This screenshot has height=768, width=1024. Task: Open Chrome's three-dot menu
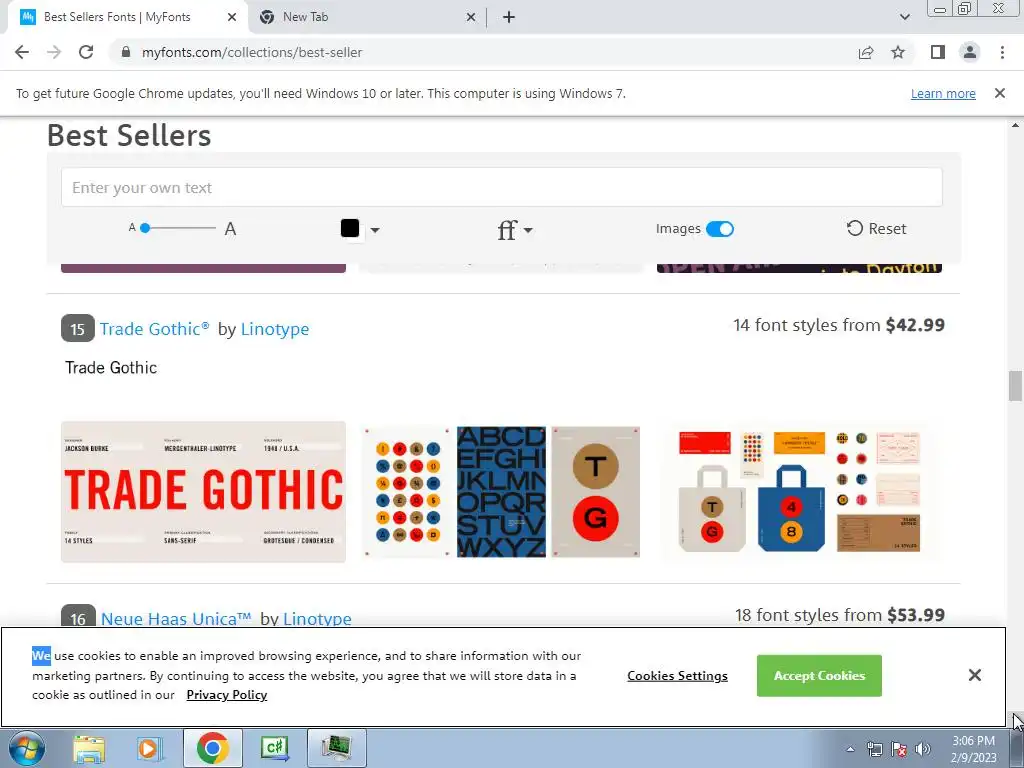1002,52
